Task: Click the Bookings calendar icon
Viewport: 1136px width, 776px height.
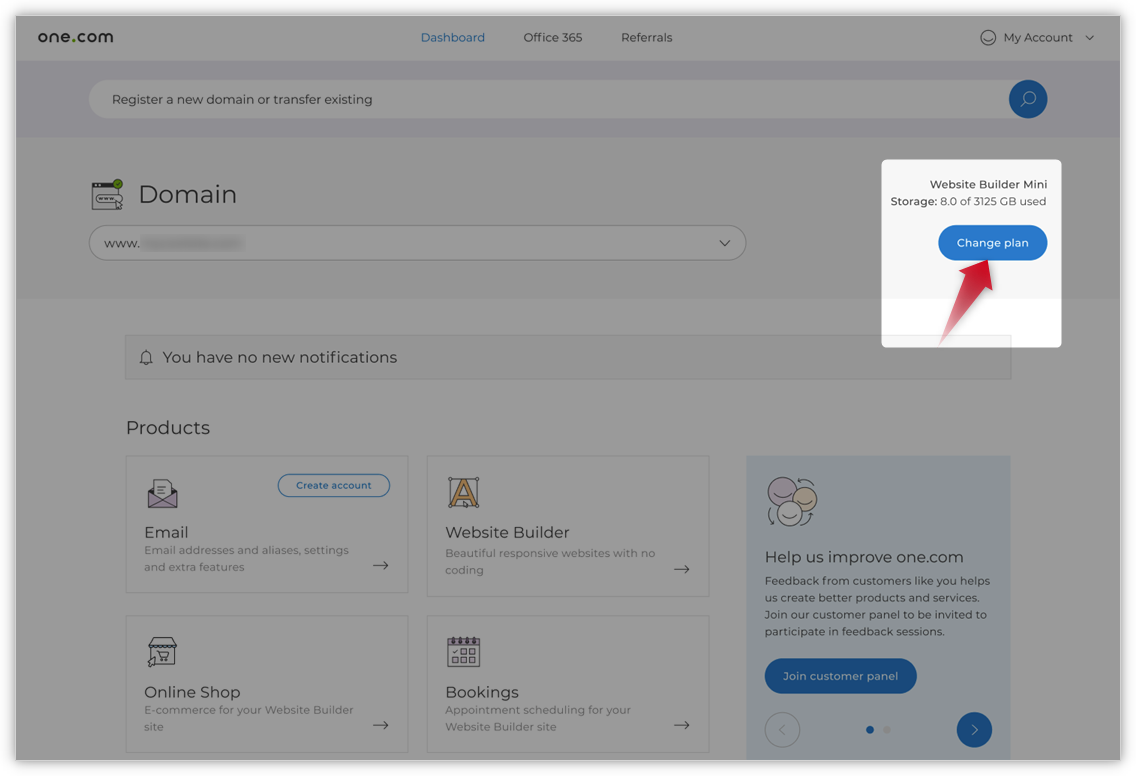Action: [463, 652]
